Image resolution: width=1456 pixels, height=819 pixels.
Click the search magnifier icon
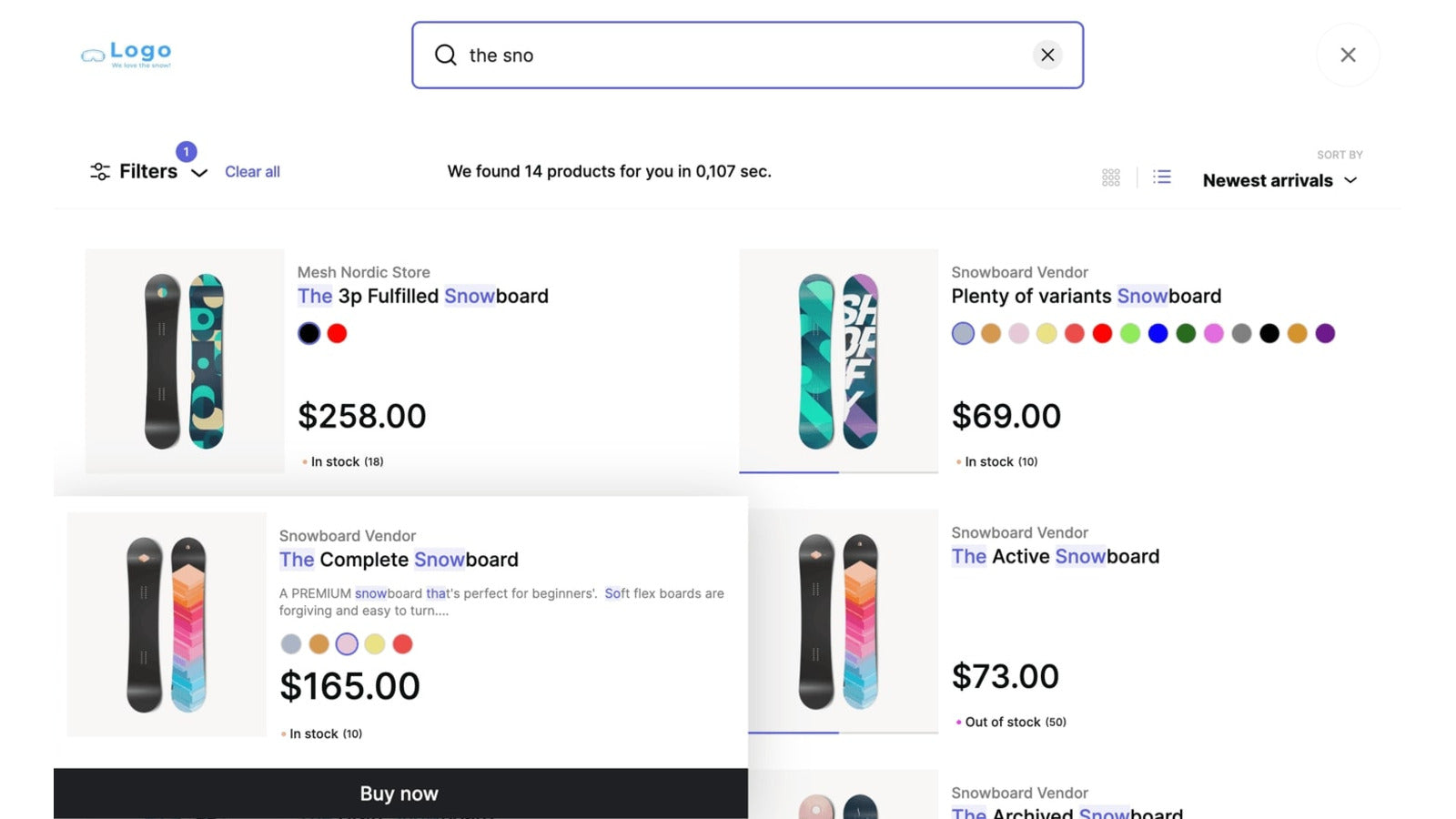[x=445, y=56]
